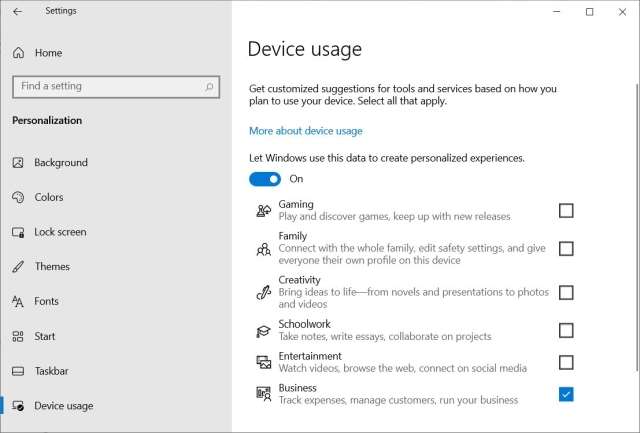
Task: Click the search magnifier icon
Action: [x=209, y=87]
